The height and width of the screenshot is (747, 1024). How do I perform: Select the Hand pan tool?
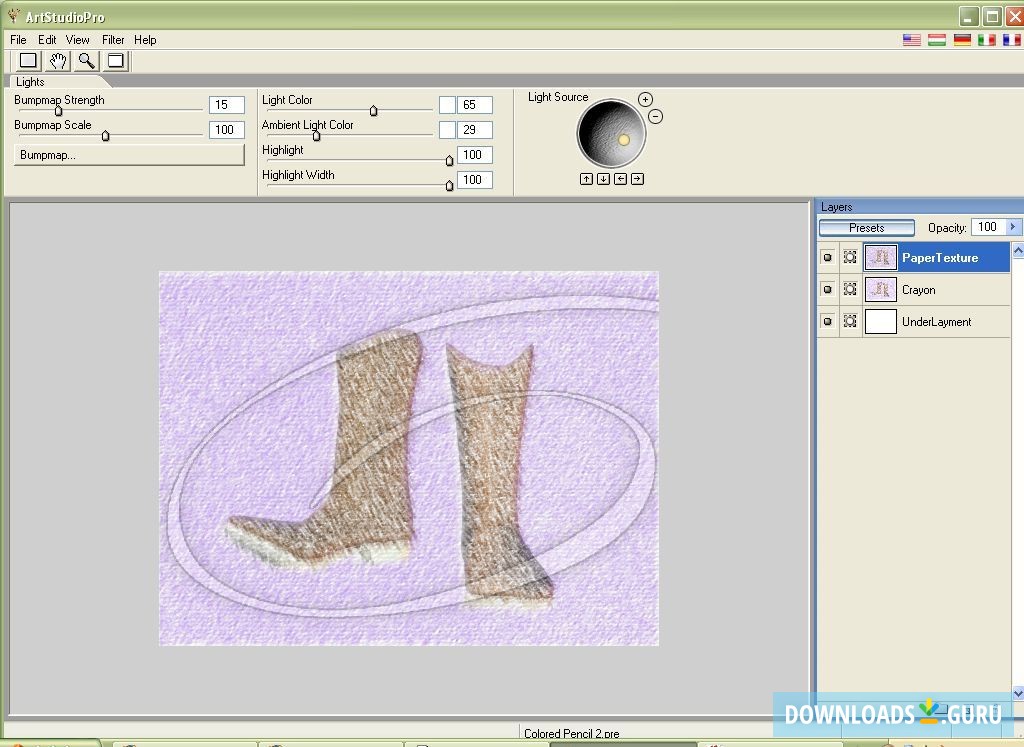[x=58, y=61]
